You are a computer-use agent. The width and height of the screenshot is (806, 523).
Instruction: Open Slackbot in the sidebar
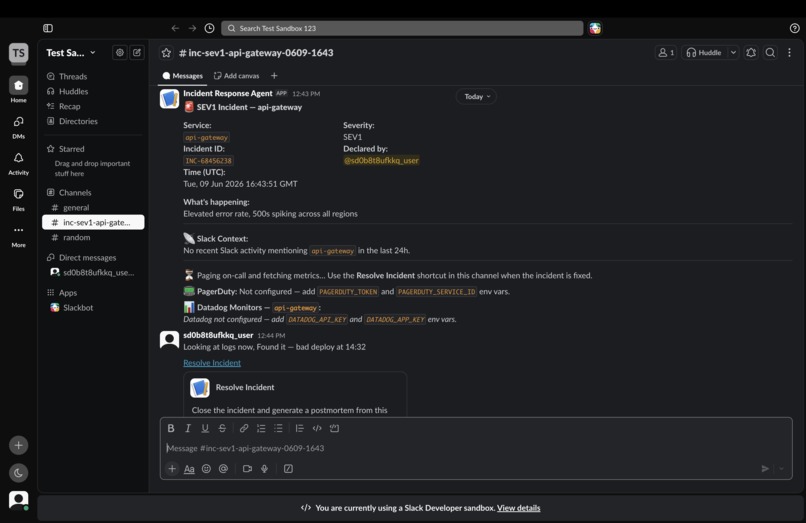[x=78, y=308]
